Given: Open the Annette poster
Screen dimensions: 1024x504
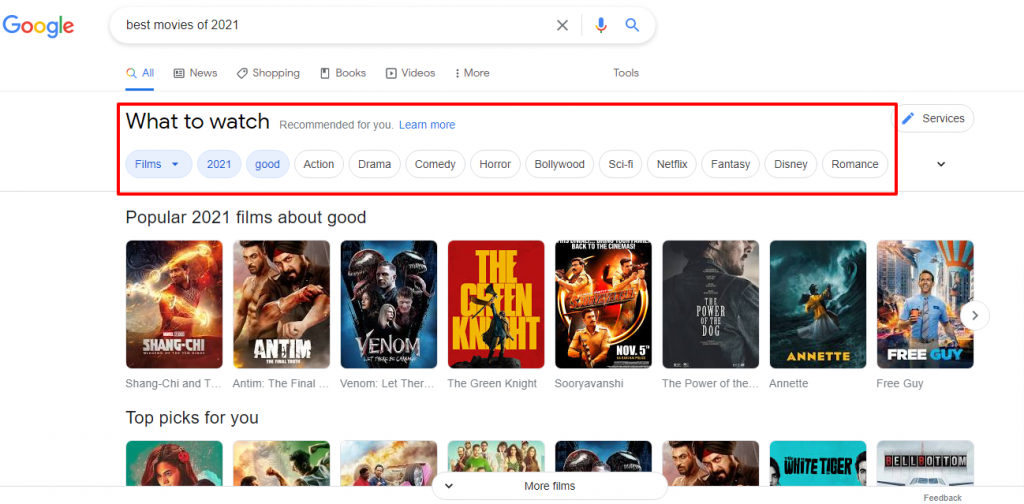Looking at the screenshot, I should coord(818,304).
